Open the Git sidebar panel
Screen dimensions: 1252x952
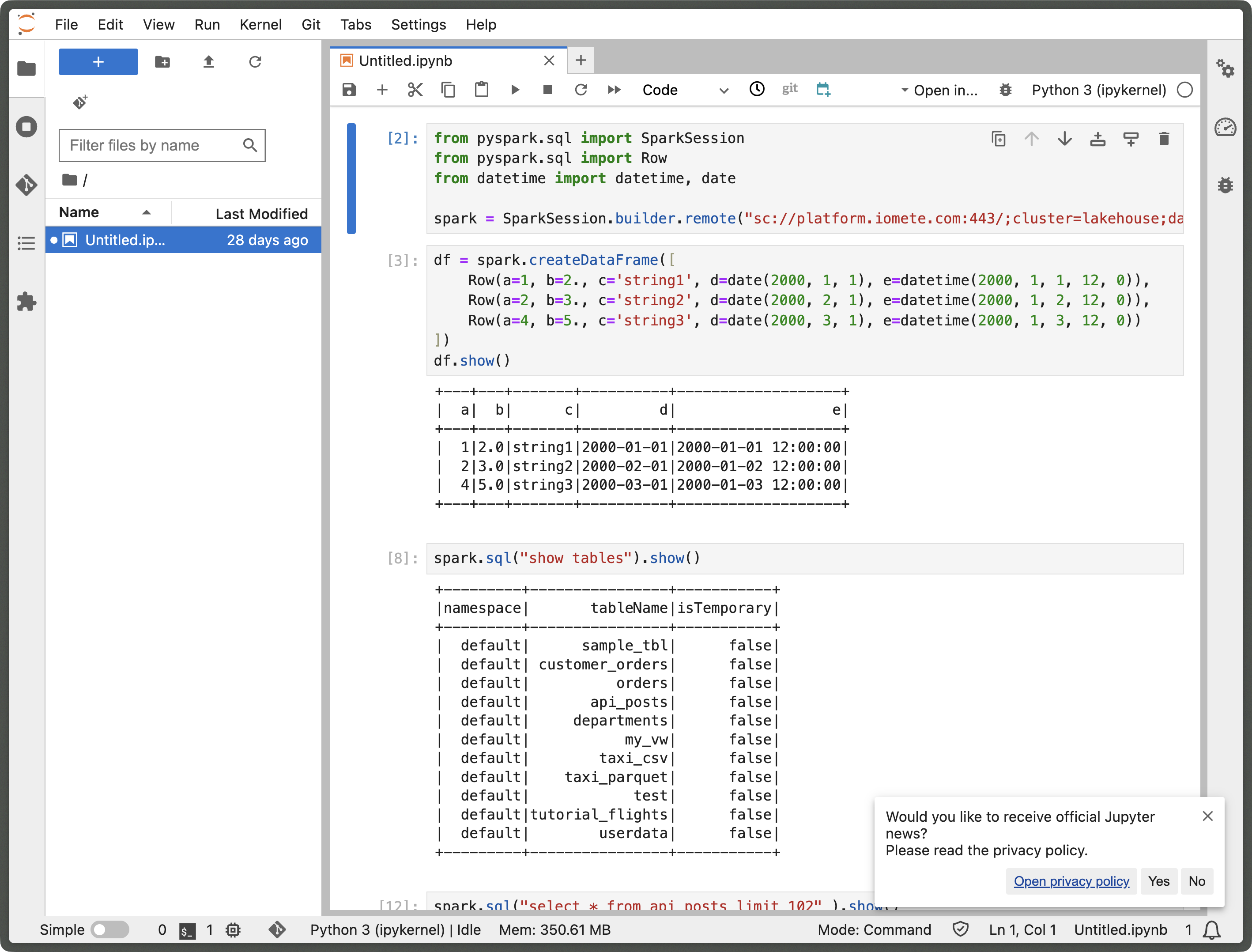click(x=26, y=185)
